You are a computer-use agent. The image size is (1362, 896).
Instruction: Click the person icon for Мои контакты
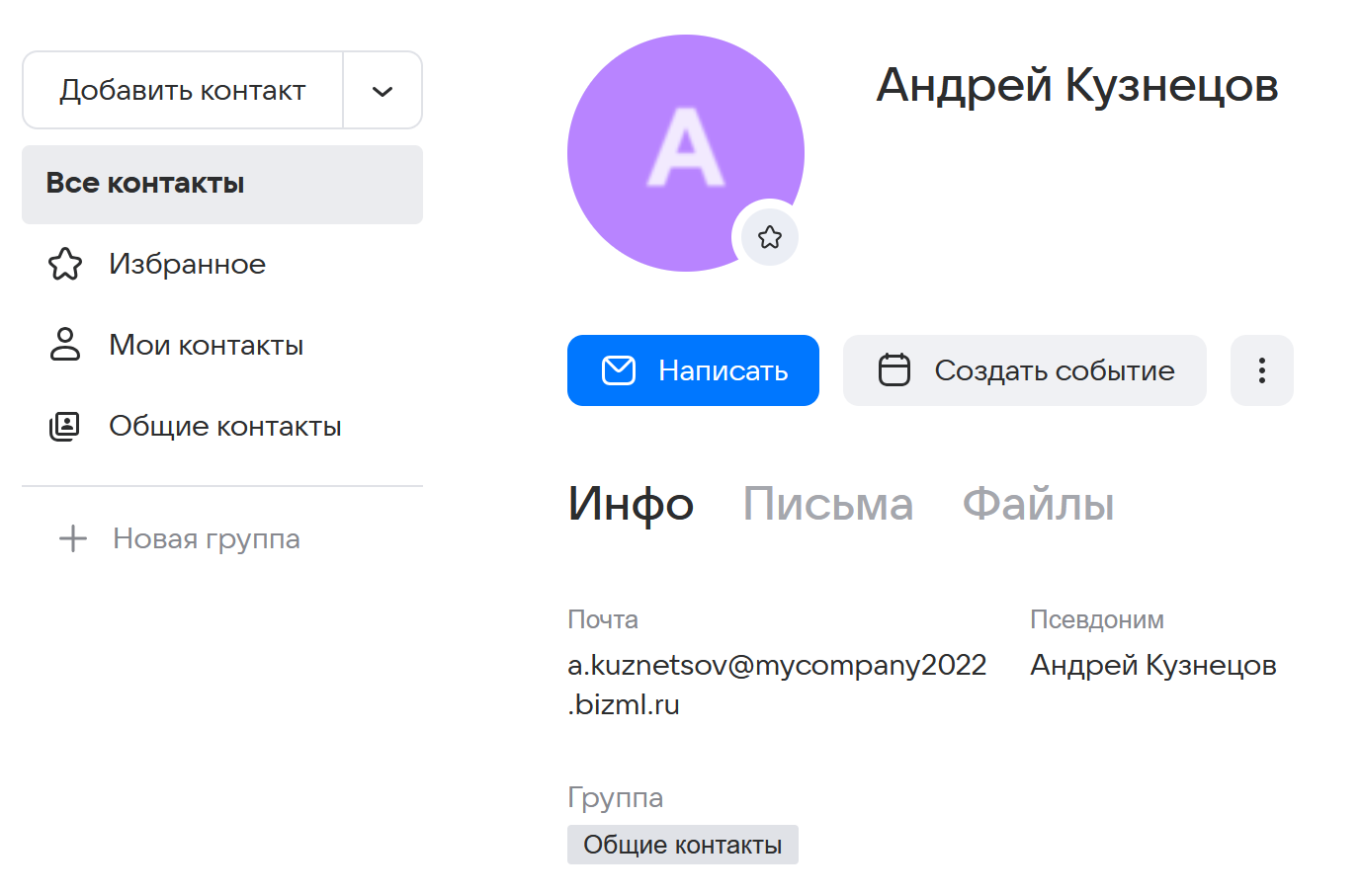coord(65,345)
